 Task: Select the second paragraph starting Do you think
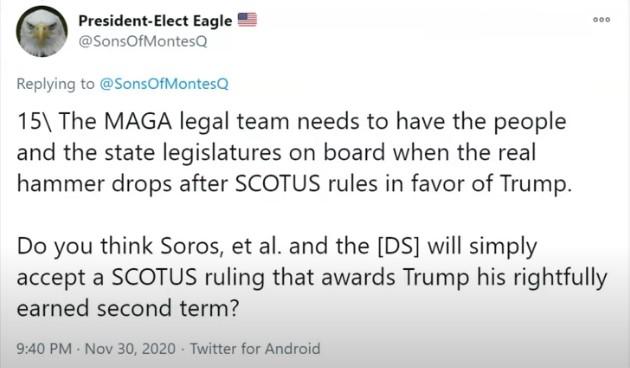tap(312, 277)
